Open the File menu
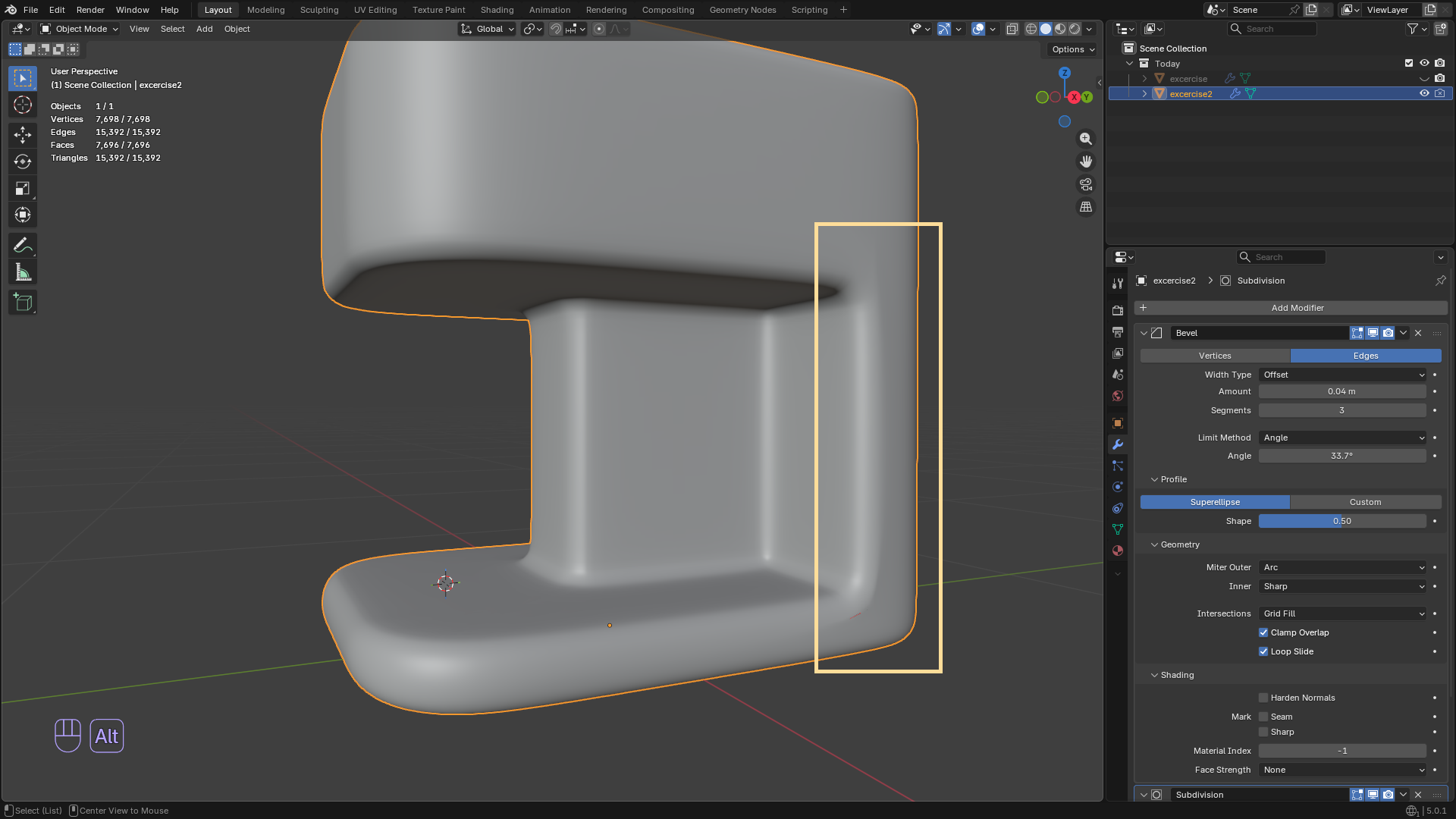Screen dimensions: 1456x819 pos(30,10)
